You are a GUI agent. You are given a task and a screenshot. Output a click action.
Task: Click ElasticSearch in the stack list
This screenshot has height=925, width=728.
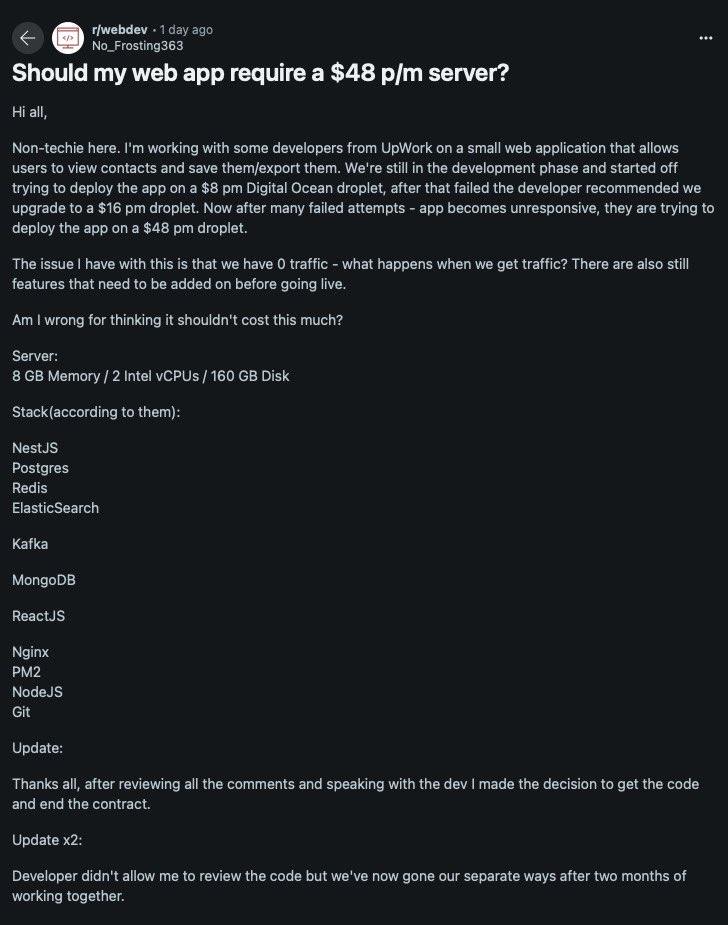click(x=55, y=507)
